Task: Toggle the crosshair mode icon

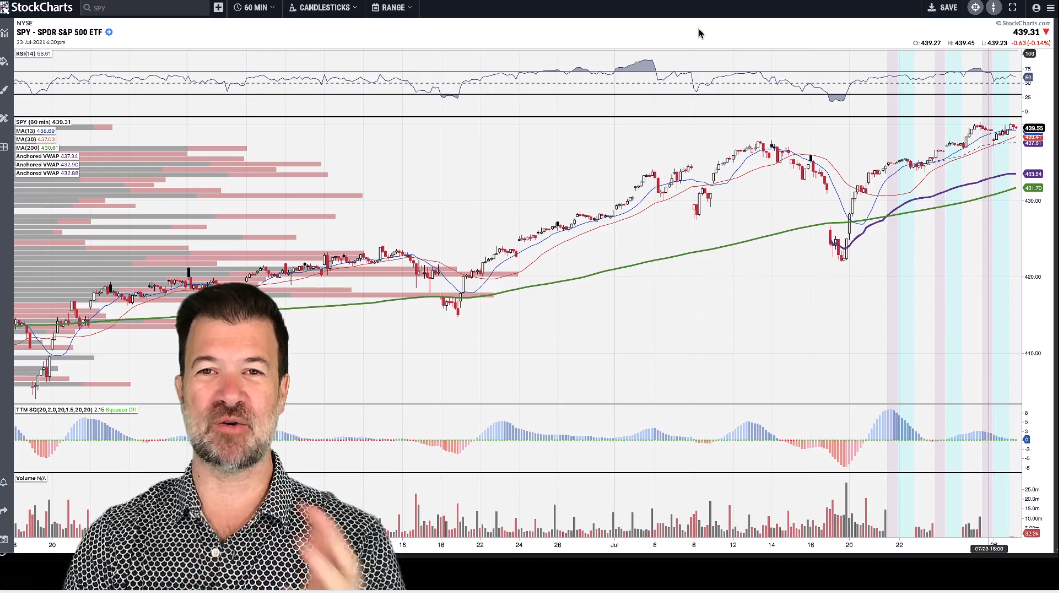Action: 975,7
